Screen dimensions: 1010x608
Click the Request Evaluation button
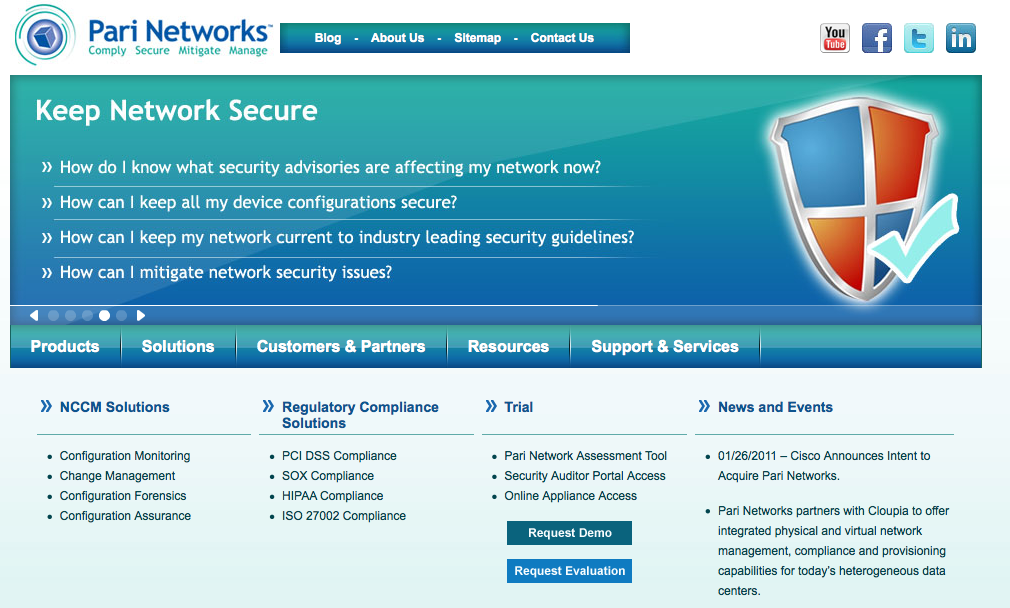569,571
